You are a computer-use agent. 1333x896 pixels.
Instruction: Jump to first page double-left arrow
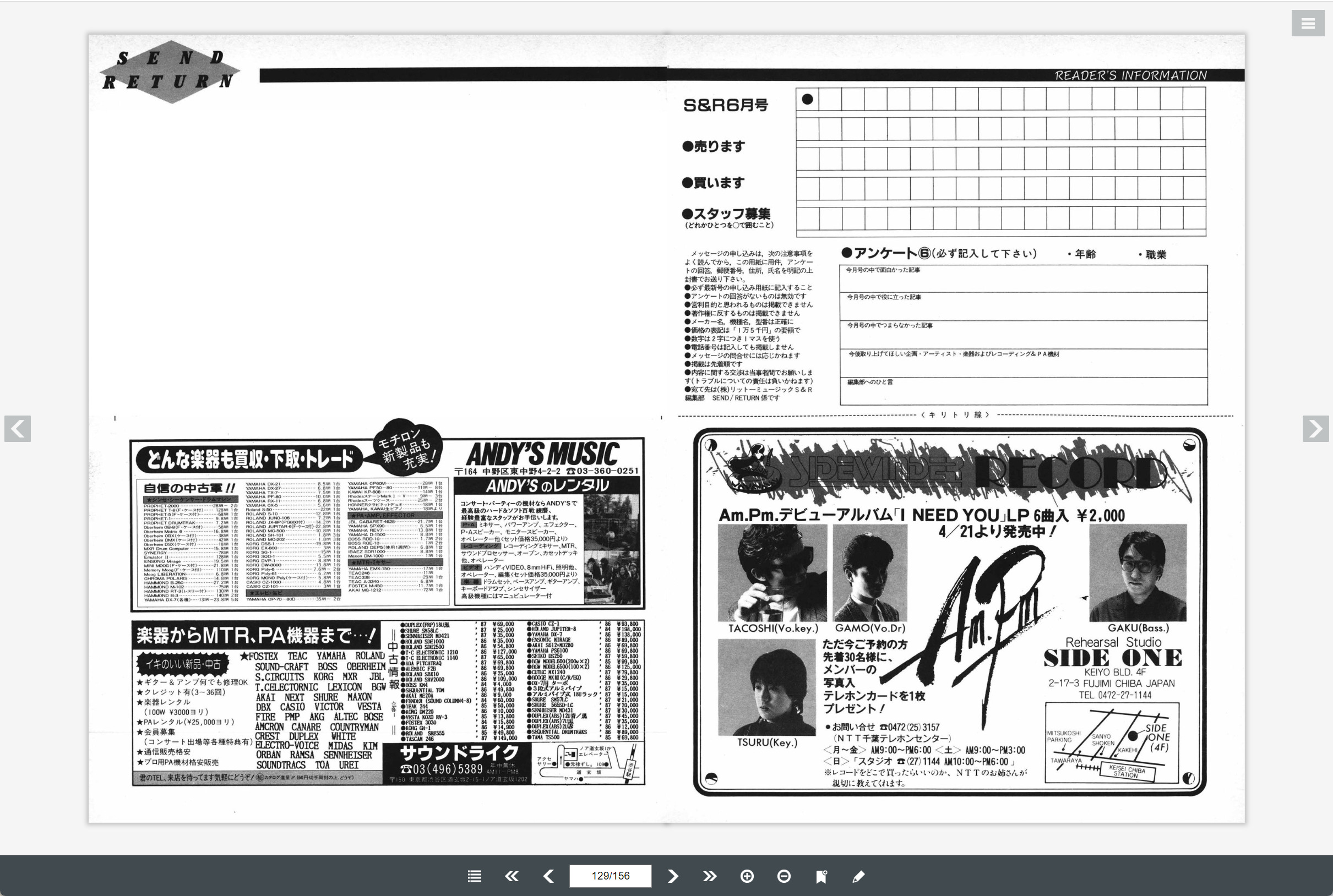[x=512, y=876]
